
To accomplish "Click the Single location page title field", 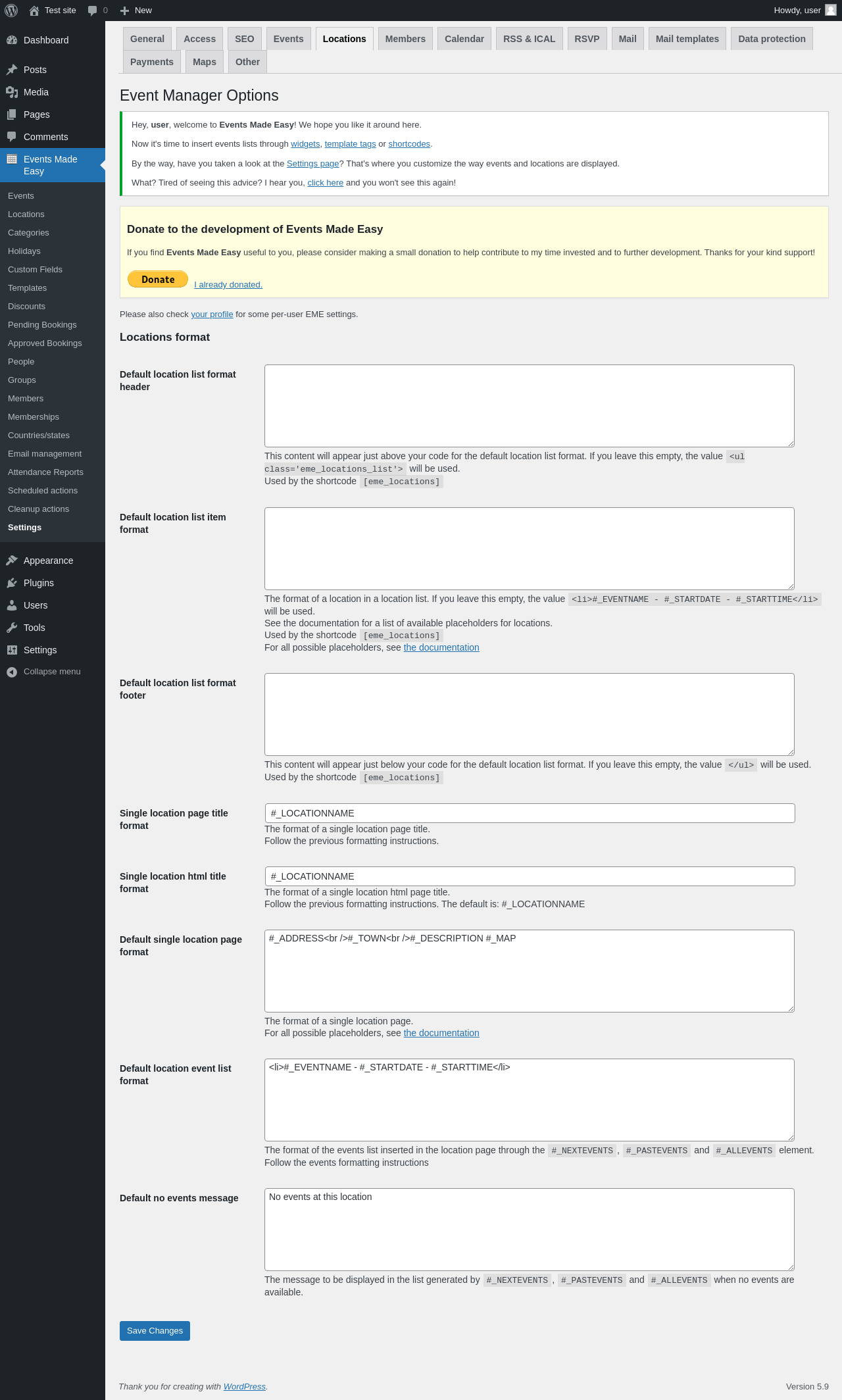I will tap(530, 813).
